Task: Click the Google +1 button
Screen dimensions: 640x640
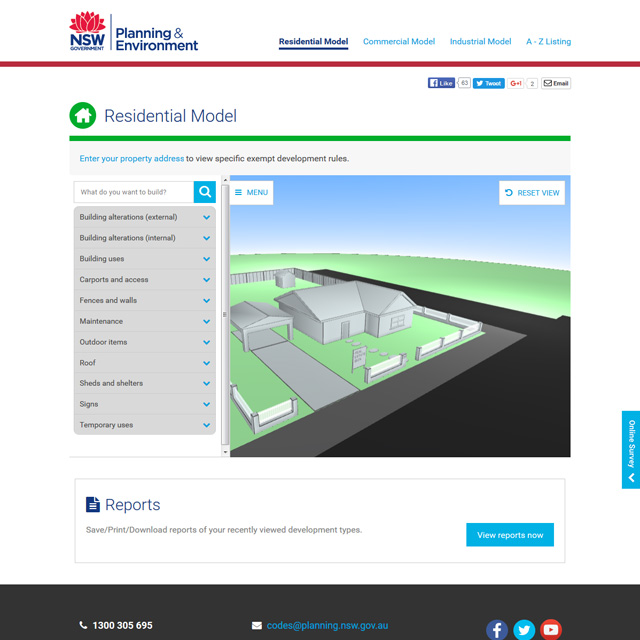Action: click(516, 83)
